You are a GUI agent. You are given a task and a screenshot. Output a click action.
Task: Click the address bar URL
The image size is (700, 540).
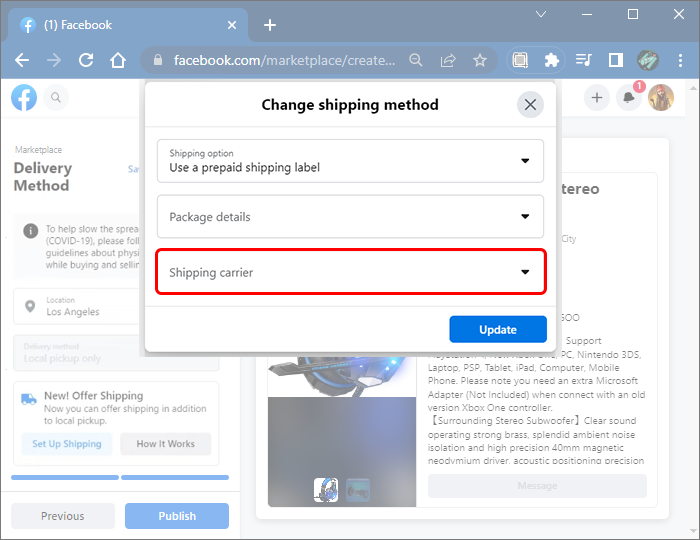pyautogui.click(x=284, y=60)
